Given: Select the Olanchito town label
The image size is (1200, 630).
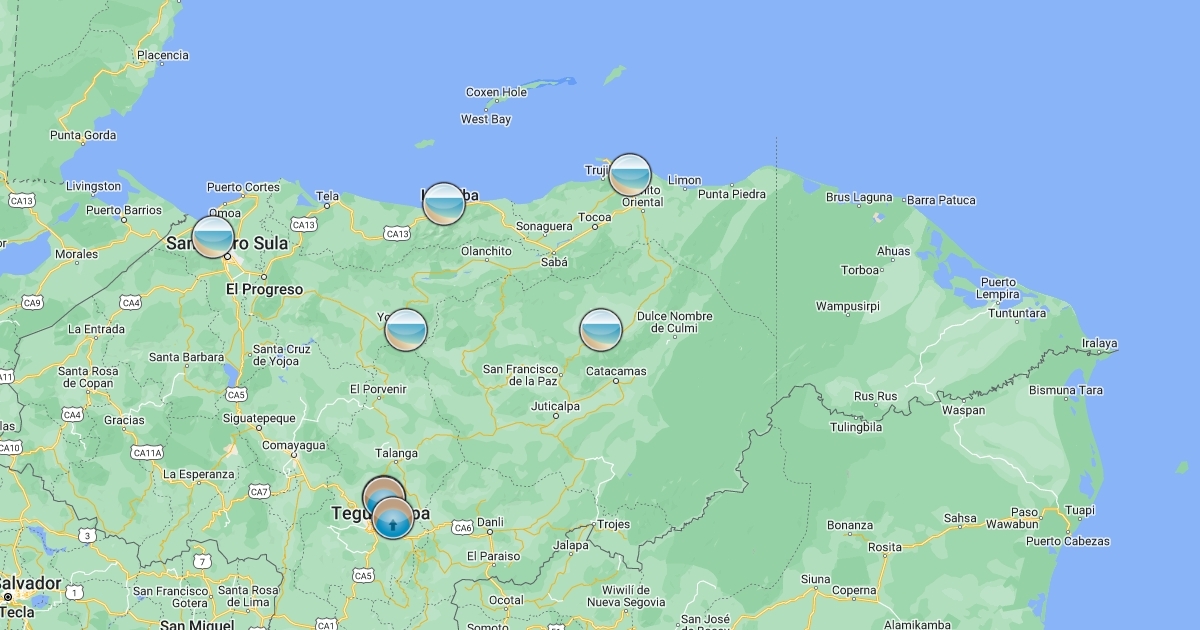Looking at the screenshot, I should 486,251.
